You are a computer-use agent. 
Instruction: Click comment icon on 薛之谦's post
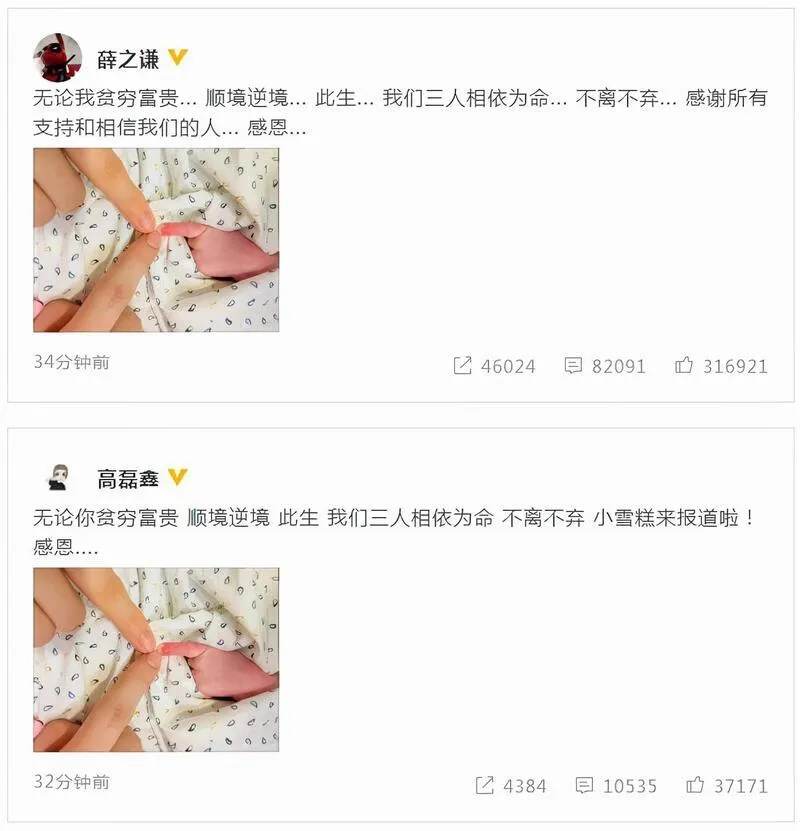573,366
